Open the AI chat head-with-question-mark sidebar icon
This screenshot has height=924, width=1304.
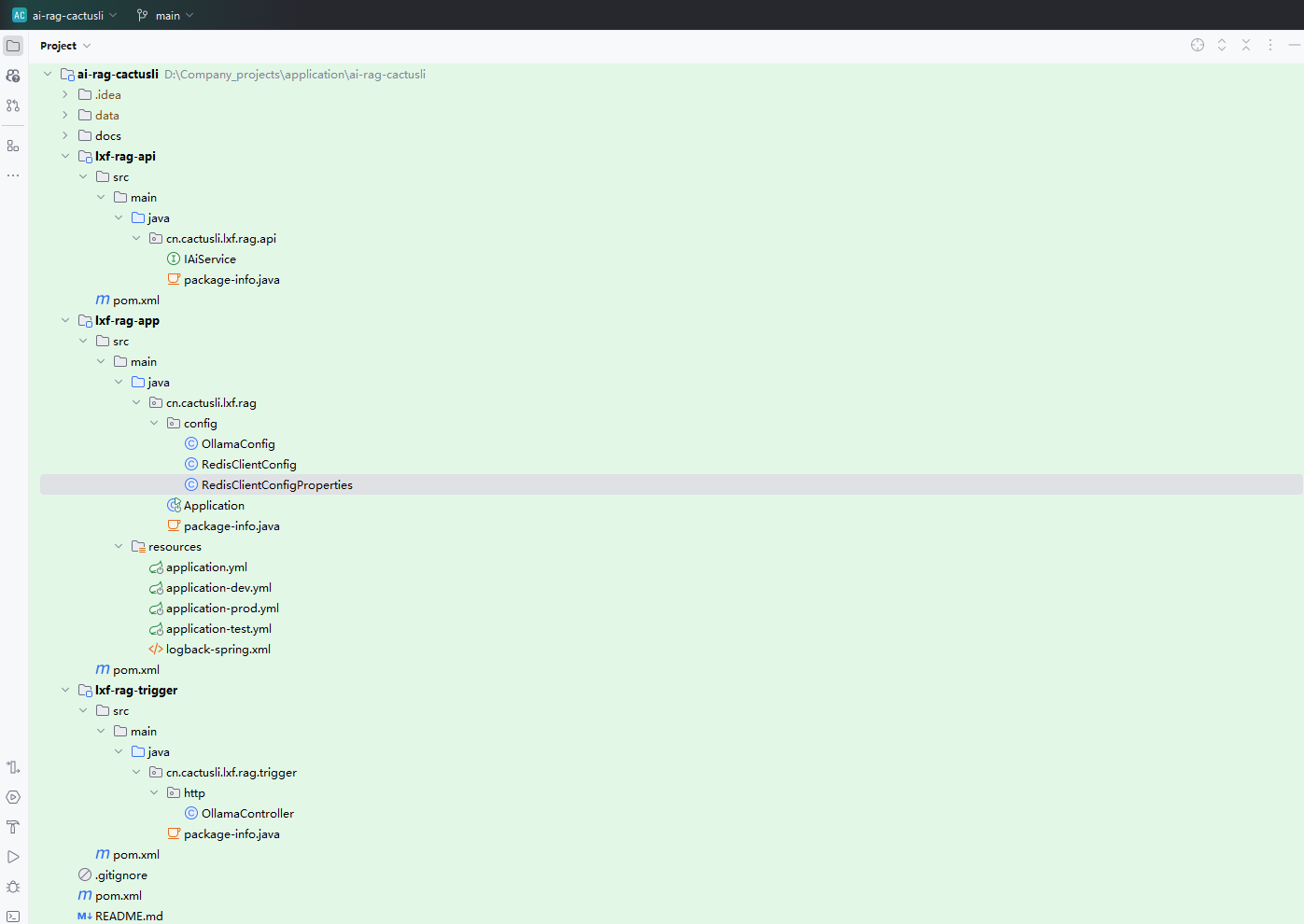tap(13, 76)
